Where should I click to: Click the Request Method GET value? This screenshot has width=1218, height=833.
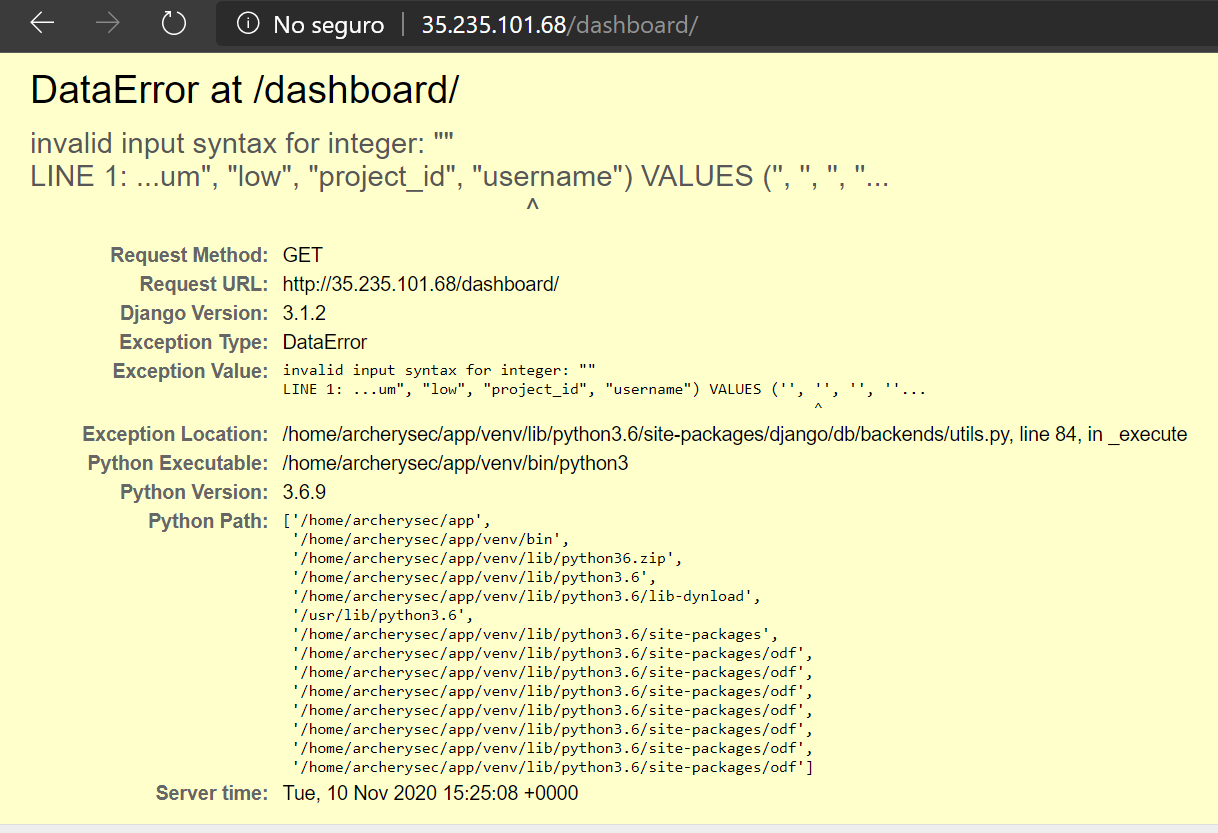[302, 255]
